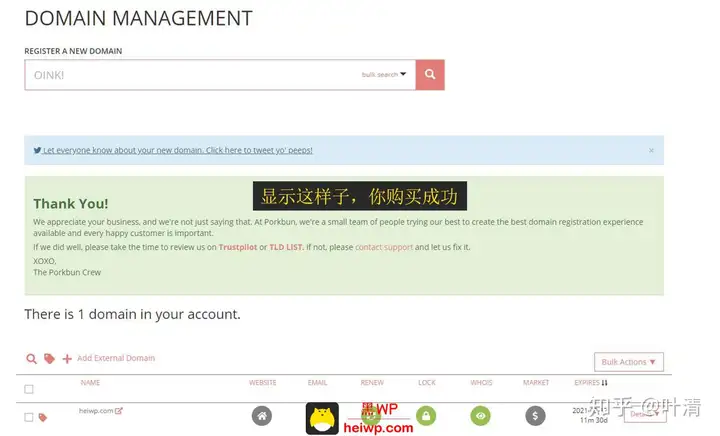Image resolution: width=720 pixels, height=436 pixels.
Task: Click the 'Thank You!' heading
Action: point(71,203)
